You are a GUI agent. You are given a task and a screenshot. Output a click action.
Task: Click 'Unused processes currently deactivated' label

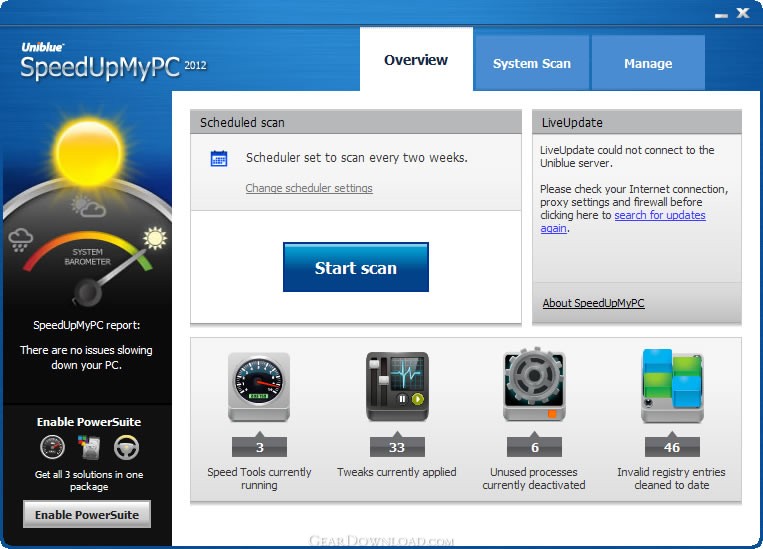click(x=534, y=478)
